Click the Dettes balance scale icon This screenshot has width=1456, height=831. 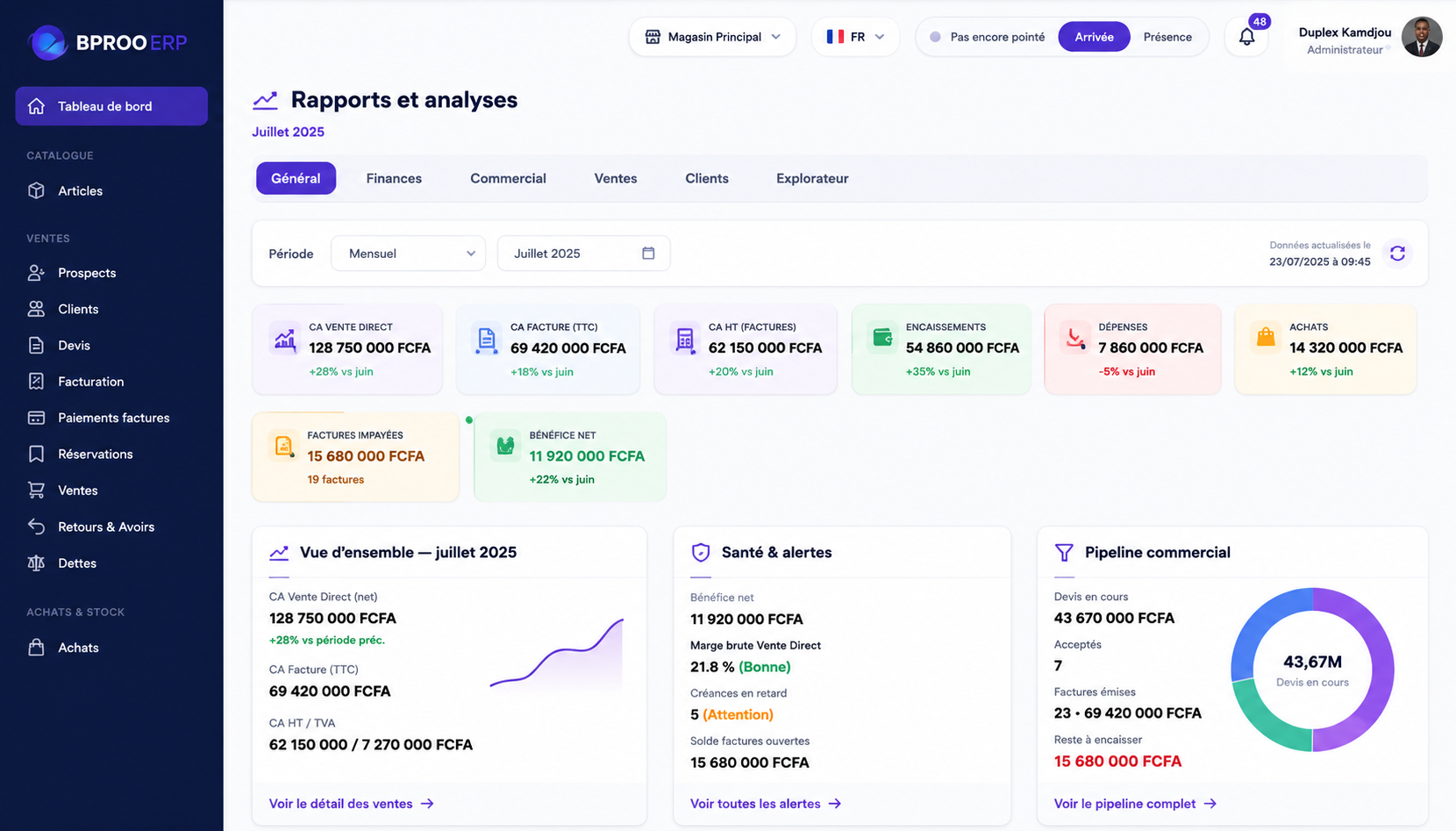pyautogui.click(x=36, y=563)
